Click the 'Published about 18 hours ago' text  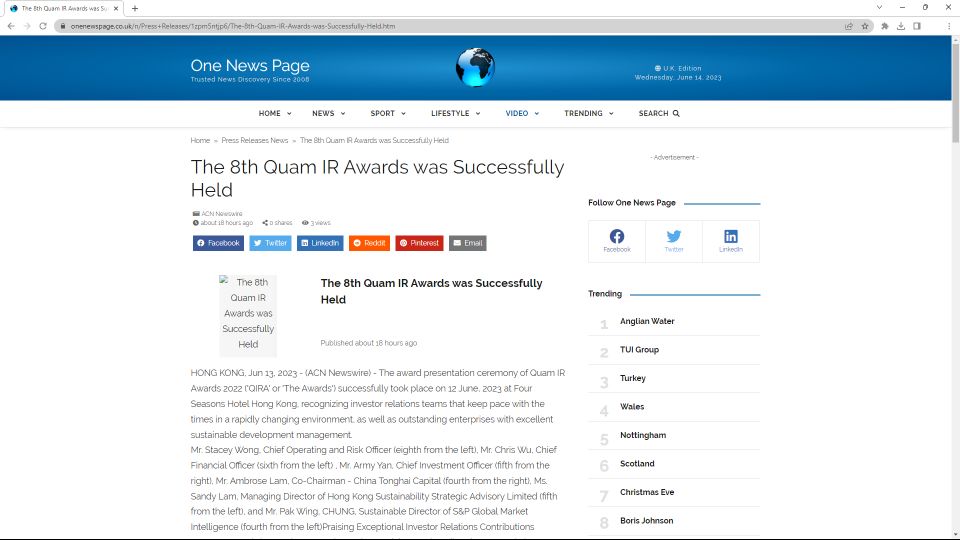[369, 343]
